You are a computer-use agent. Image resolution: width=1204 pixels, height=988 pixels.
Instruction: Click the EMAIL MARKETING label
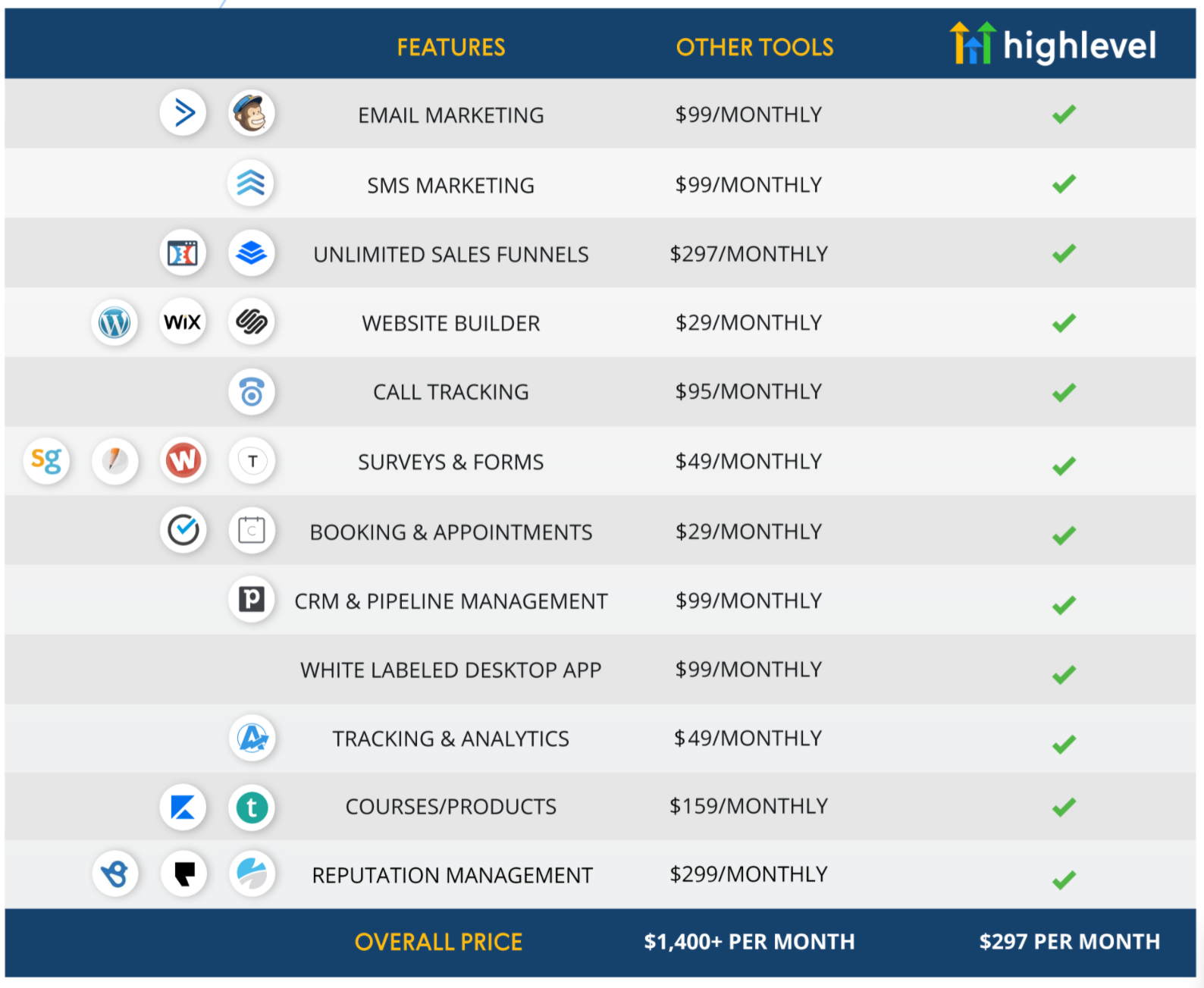point(451,115)
